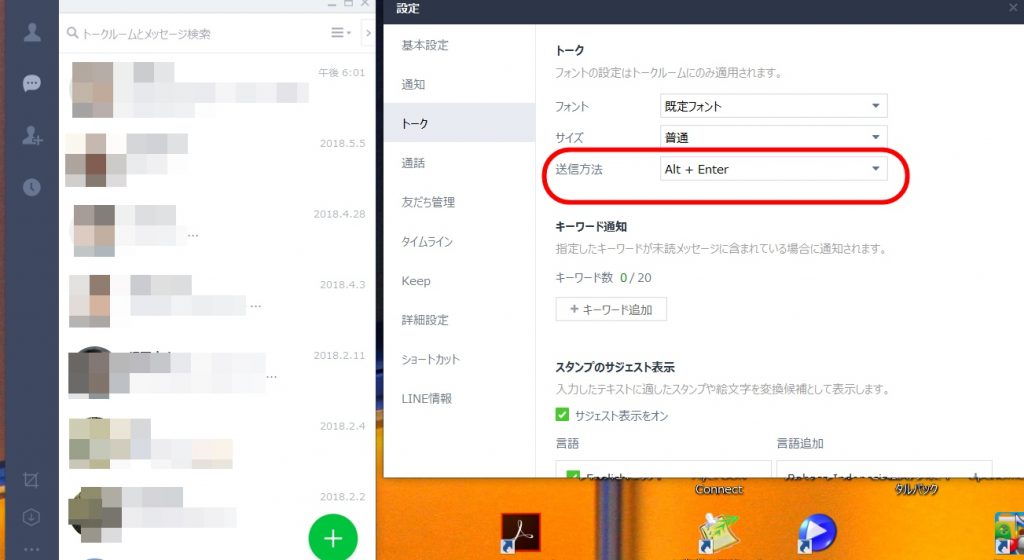
Task: Click the add friend icon
Action: (x=32, y=135)
